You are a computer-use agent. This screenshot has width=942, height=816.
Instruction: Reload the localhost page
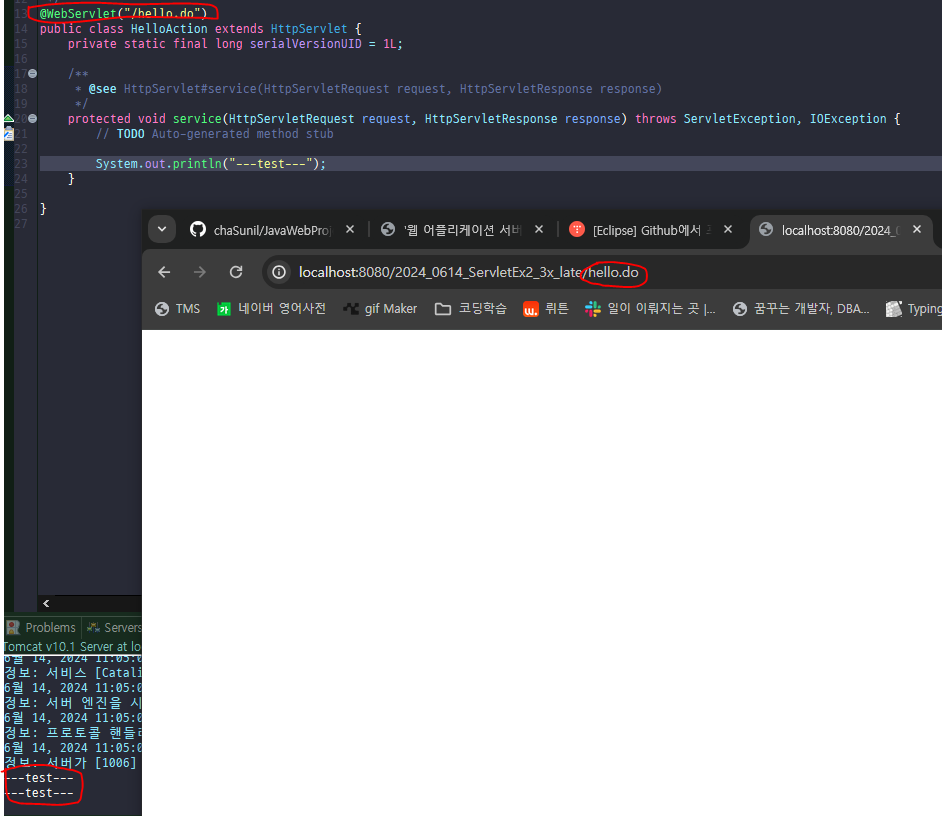pyautogui.click(x=236, y=273)
